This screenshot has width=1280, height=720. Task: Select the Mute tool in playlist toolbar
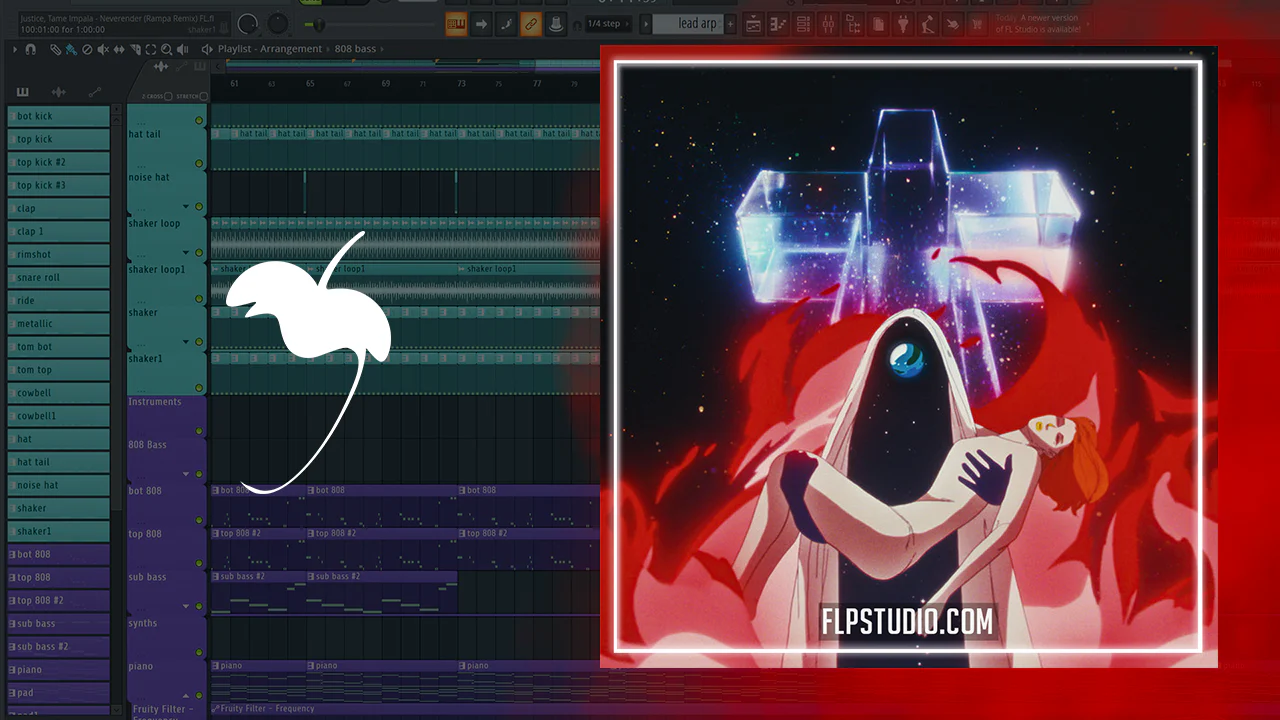[103, 49]
